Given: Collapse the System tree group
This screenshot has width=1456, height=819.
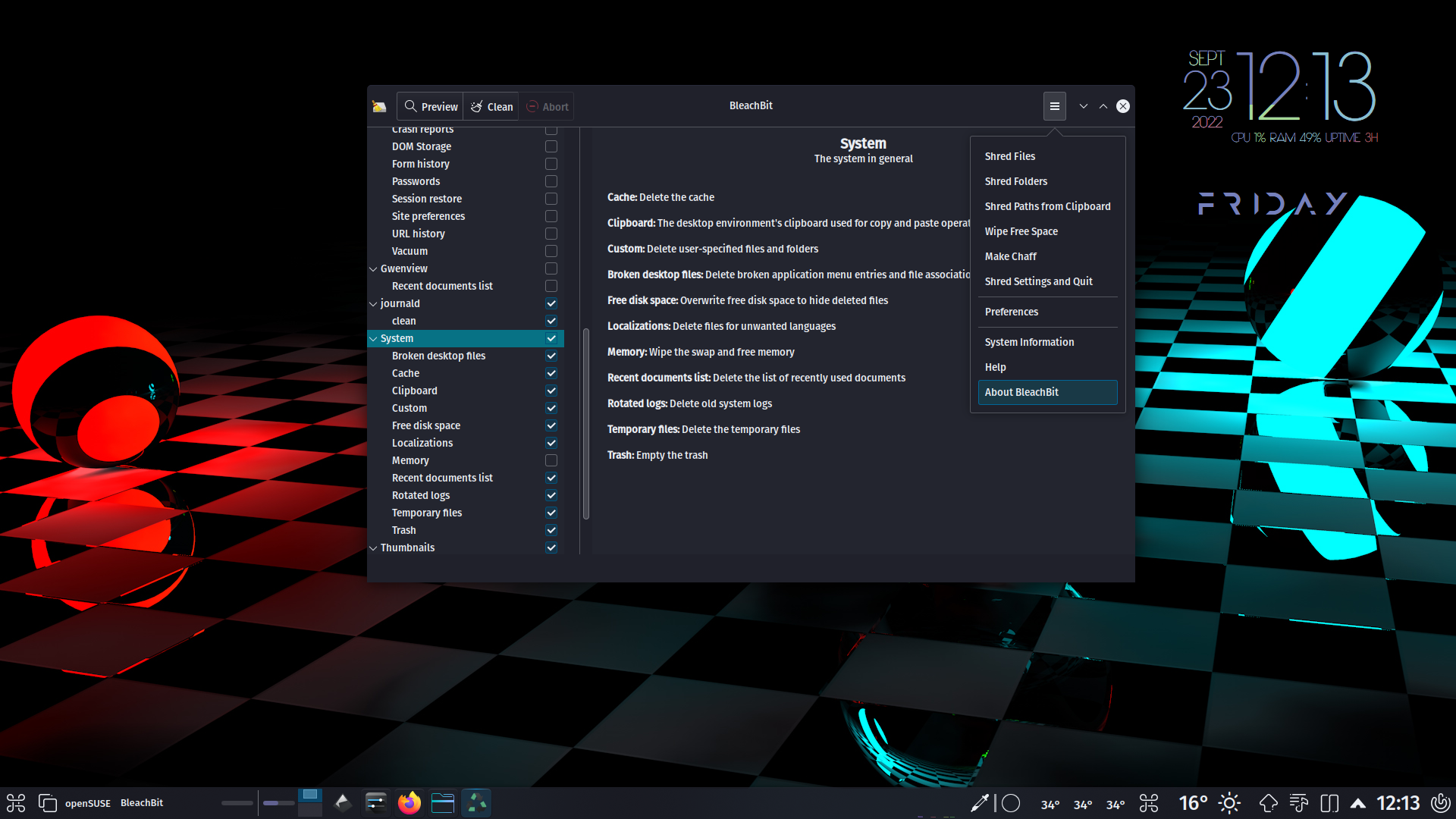Looking at the screenshot, I should click(373, 338).
